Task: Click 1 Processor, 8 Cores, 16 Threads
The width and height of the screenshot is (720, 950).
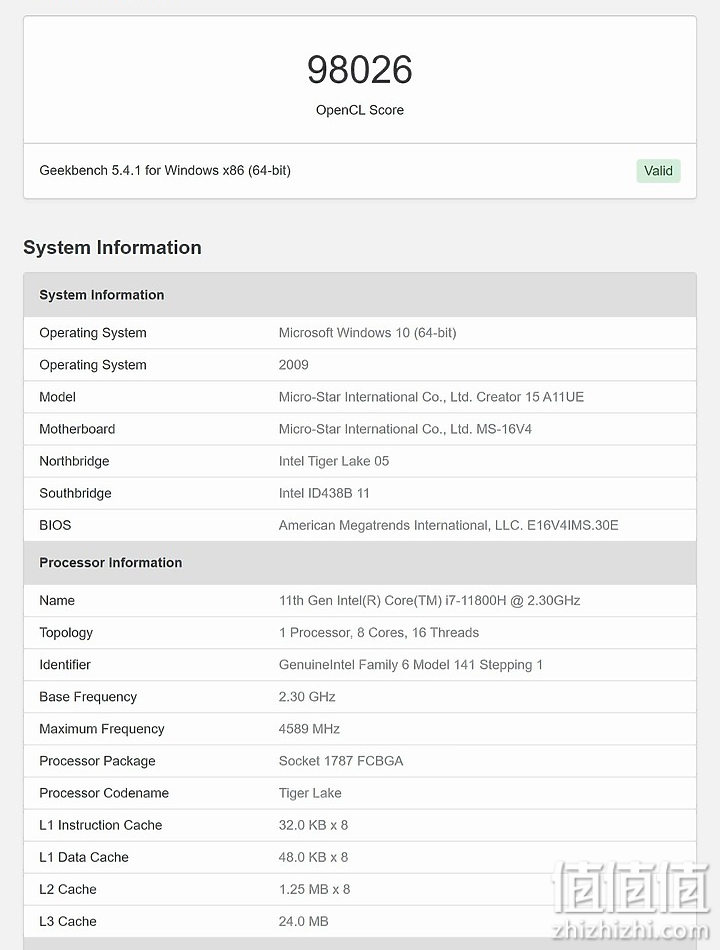Action: point(379,633)
